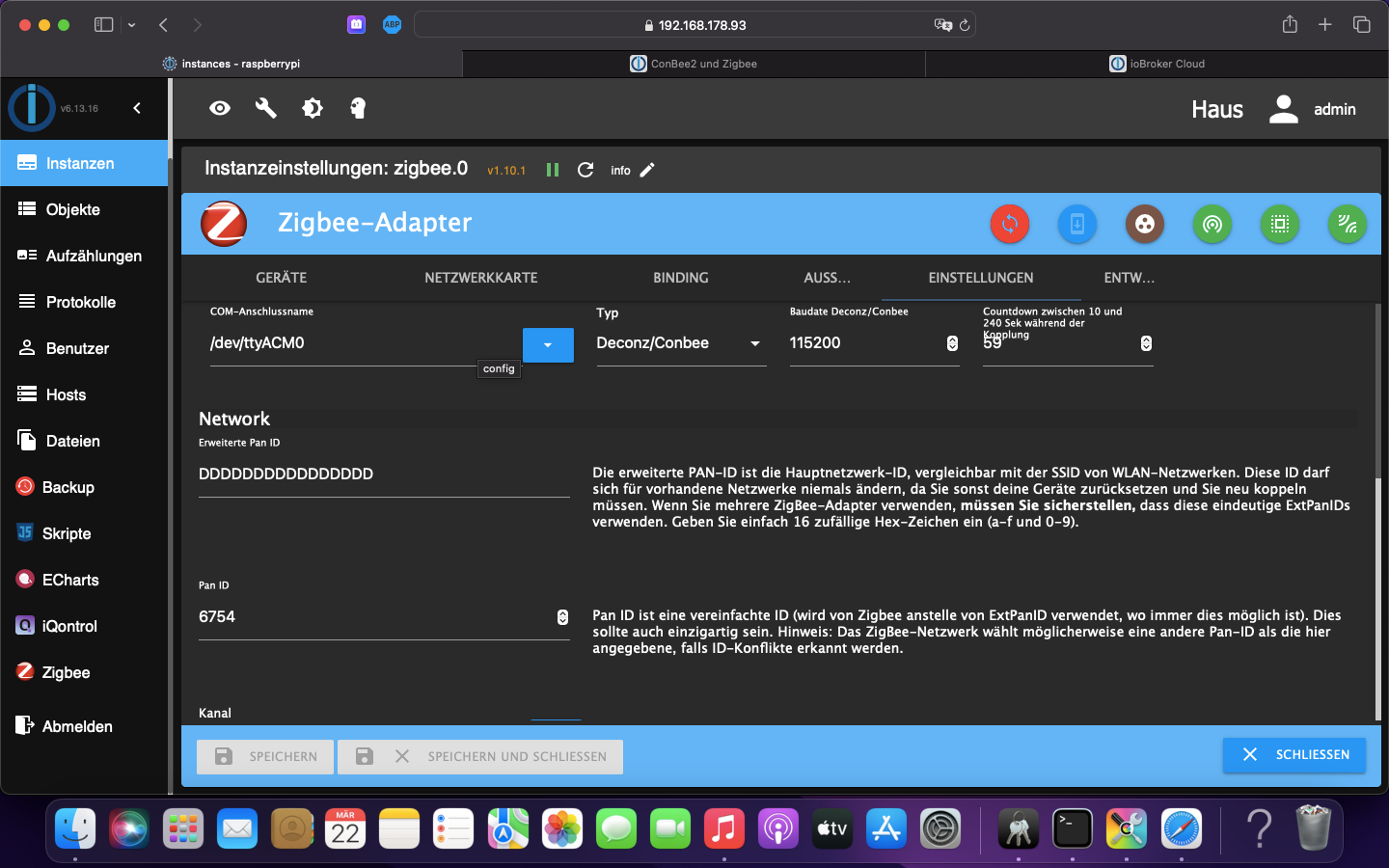The image size is (1389, 868).
Task: Adjust Baudrate 115200 stepper
Action: tap(952, 343)
